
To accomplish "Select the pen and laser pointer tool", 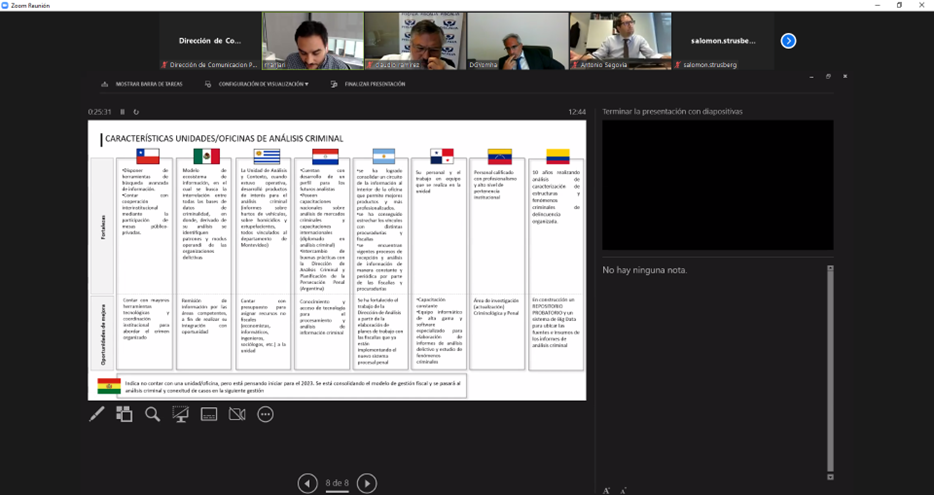I will tap(97, 414).
